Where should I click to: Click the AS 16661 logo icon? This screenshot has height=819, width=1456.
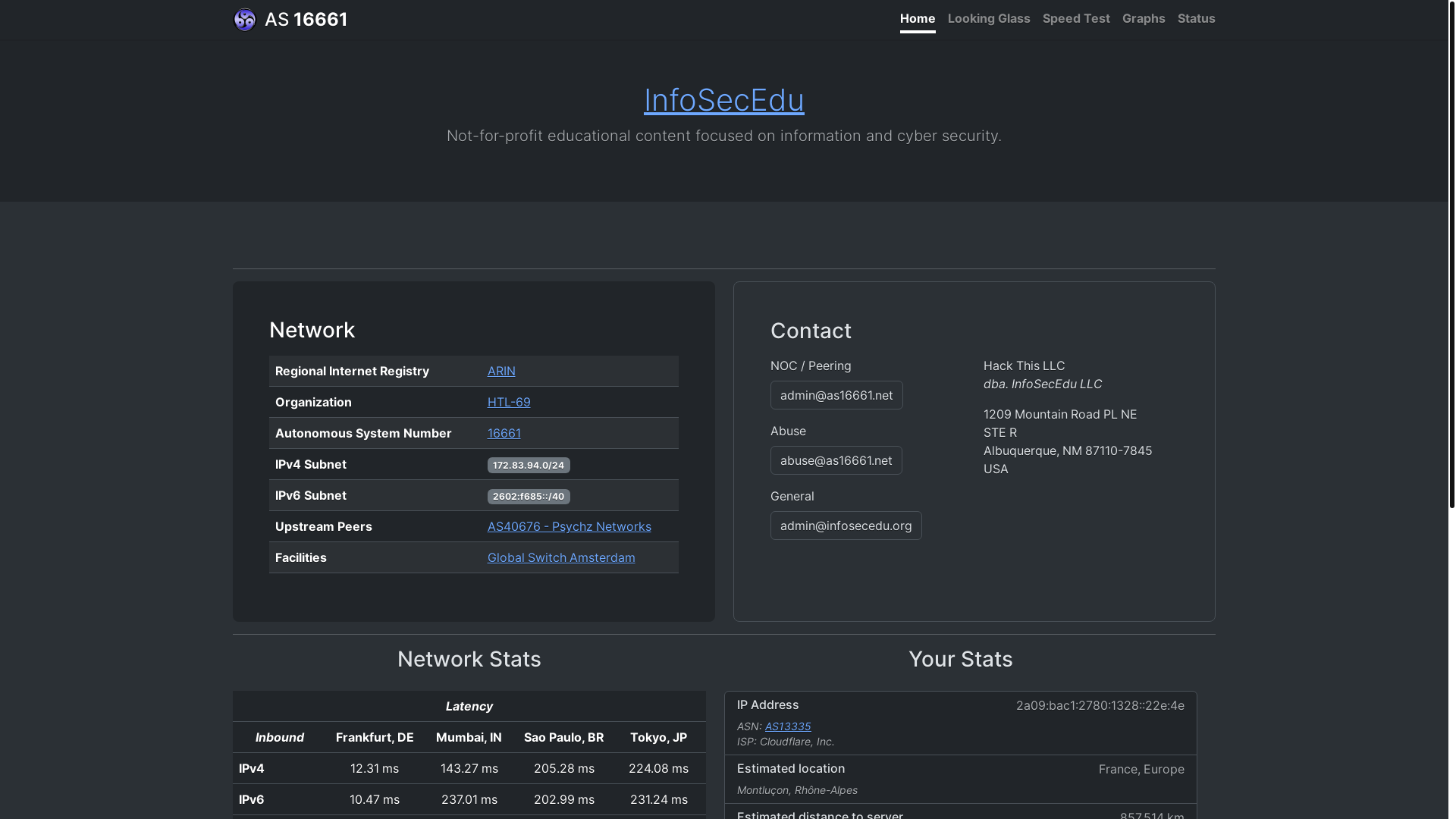pos(245,20)
